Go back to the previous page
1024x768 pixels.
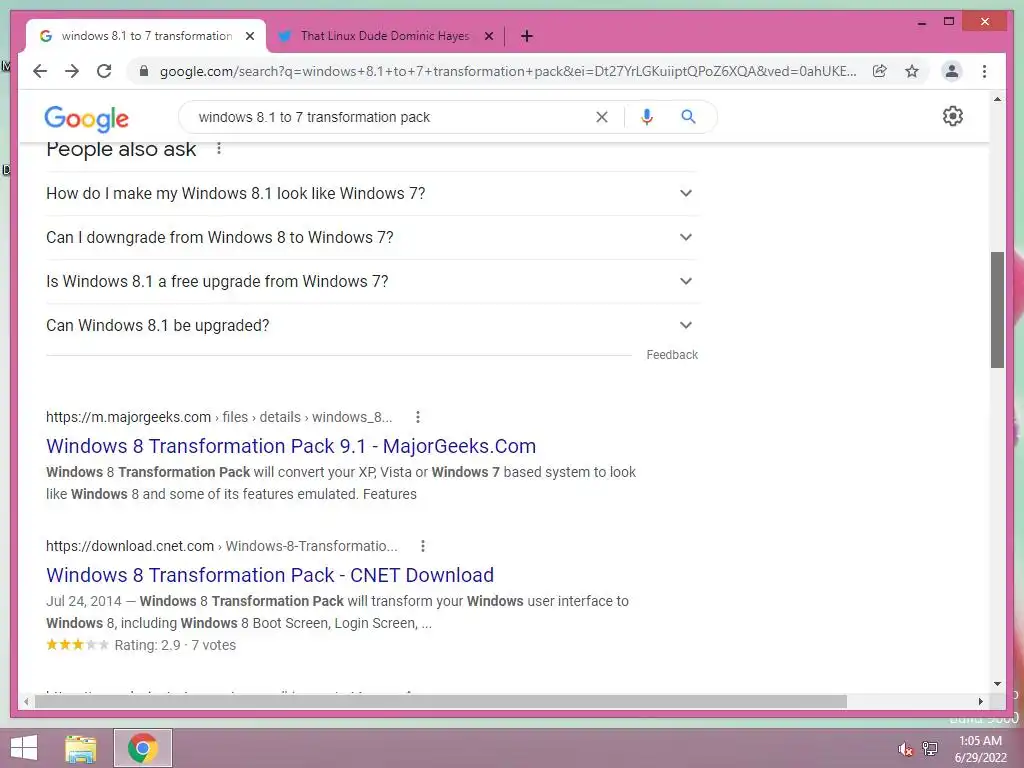(x=40, y=71)
